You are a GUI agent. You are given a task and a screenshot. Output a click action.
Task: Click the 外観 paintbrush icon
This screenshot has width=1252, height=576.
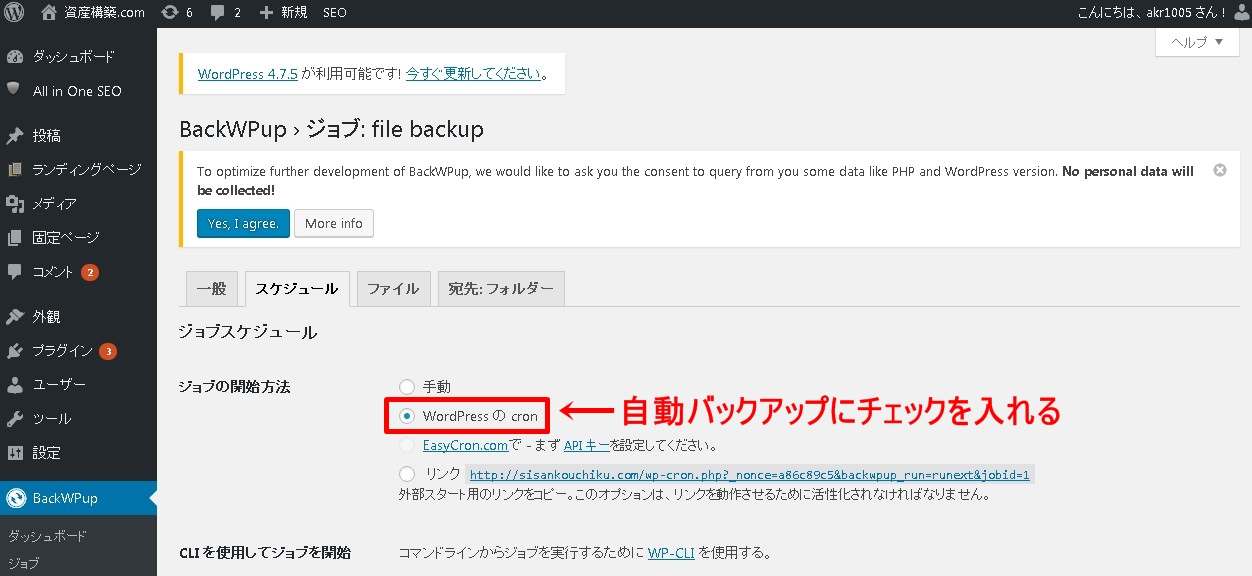(x=14, y=317)
